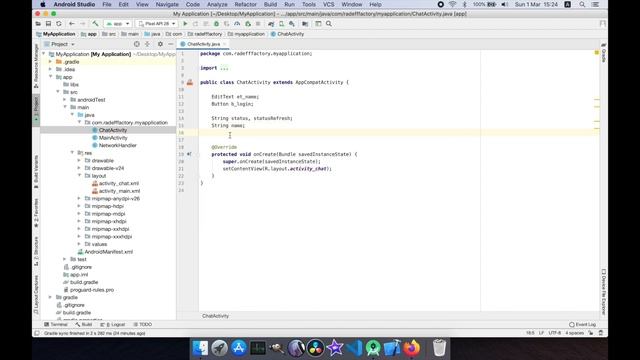Open the VCS menu

pyautogui.click(x=329, y=4)
